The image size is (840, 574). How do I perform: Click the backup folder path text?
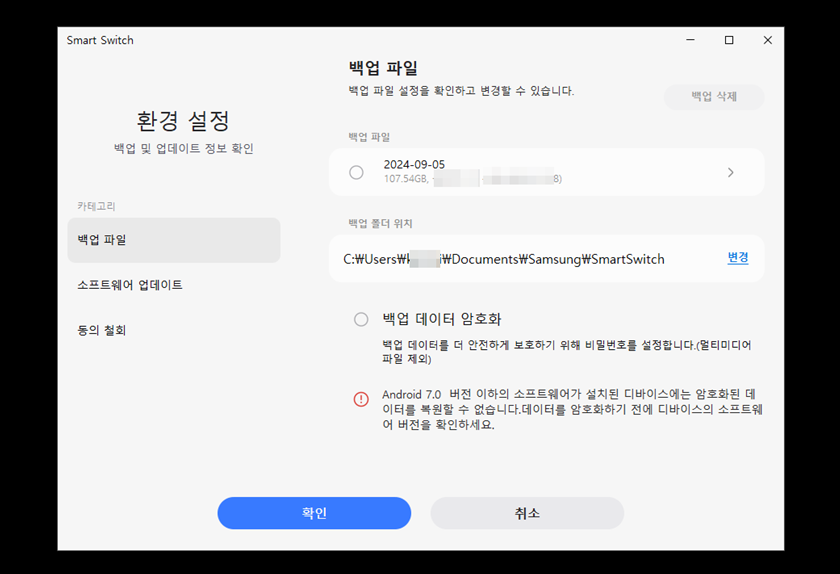(x=504, y=259)
